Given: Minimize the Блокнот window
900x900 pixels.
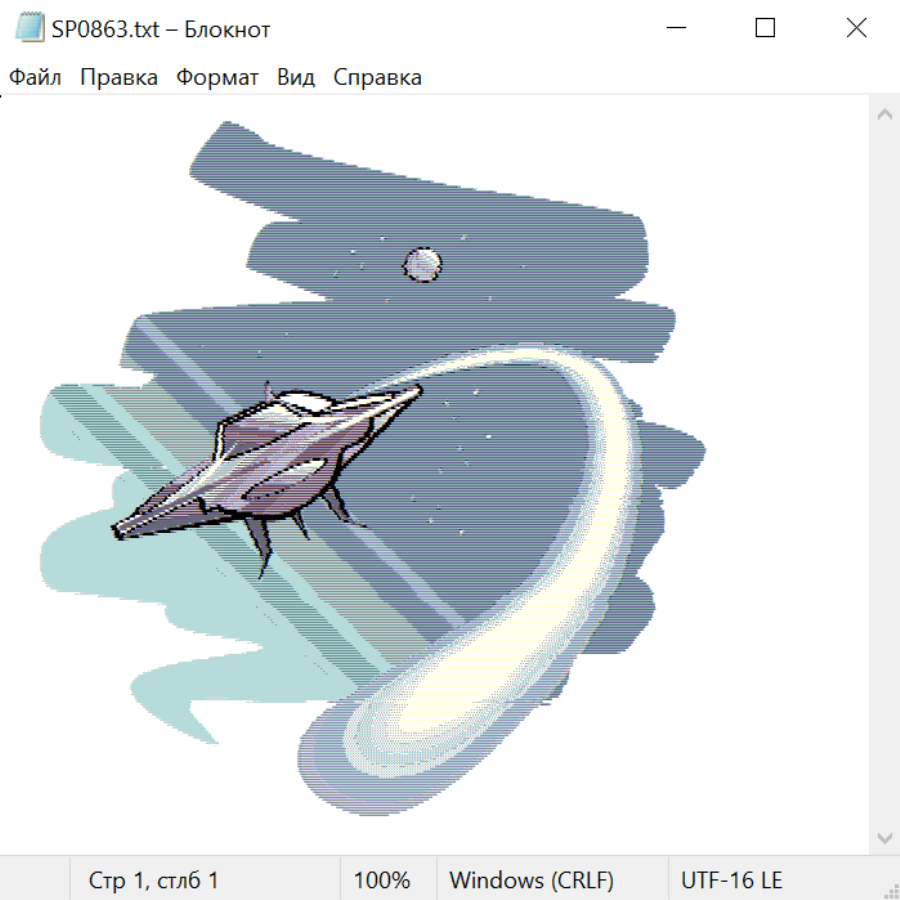Looking at the screenshot, I should (x=674, y=28).
